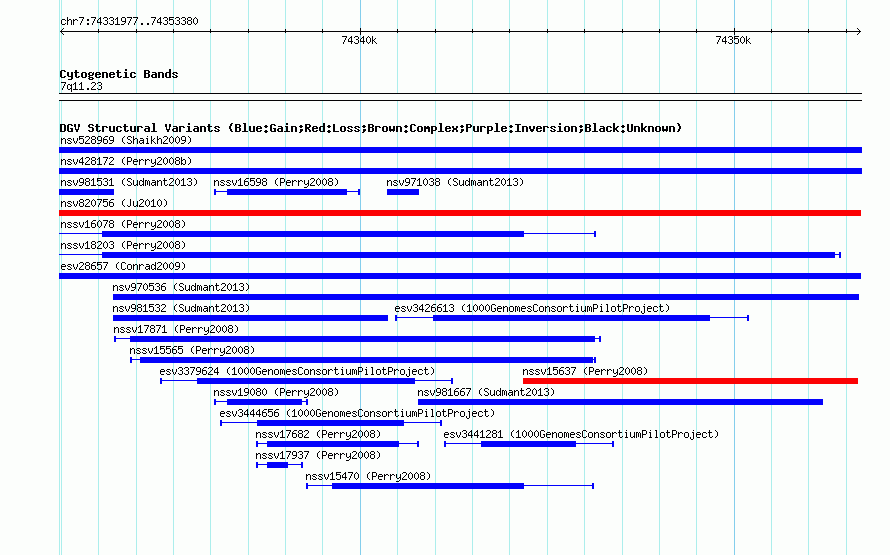Image resolution: width=890 pixels, height=555 pixels.
Task: Click the nssv16078 (Perry2008) label
Action: [123, 224]
